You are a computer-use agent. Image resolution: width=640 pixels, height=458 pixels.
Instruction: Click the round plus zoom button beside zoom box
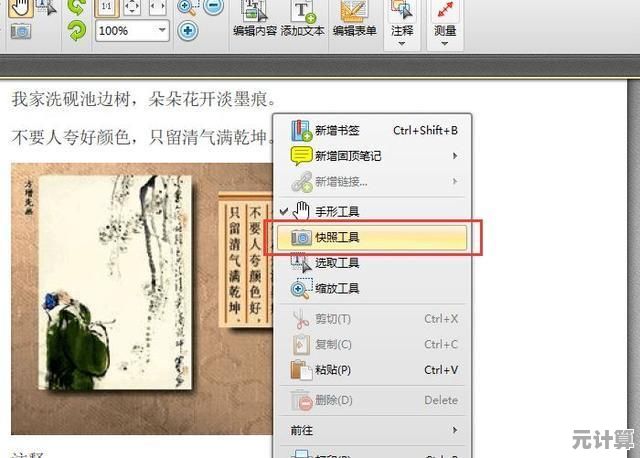click(187, 31)
